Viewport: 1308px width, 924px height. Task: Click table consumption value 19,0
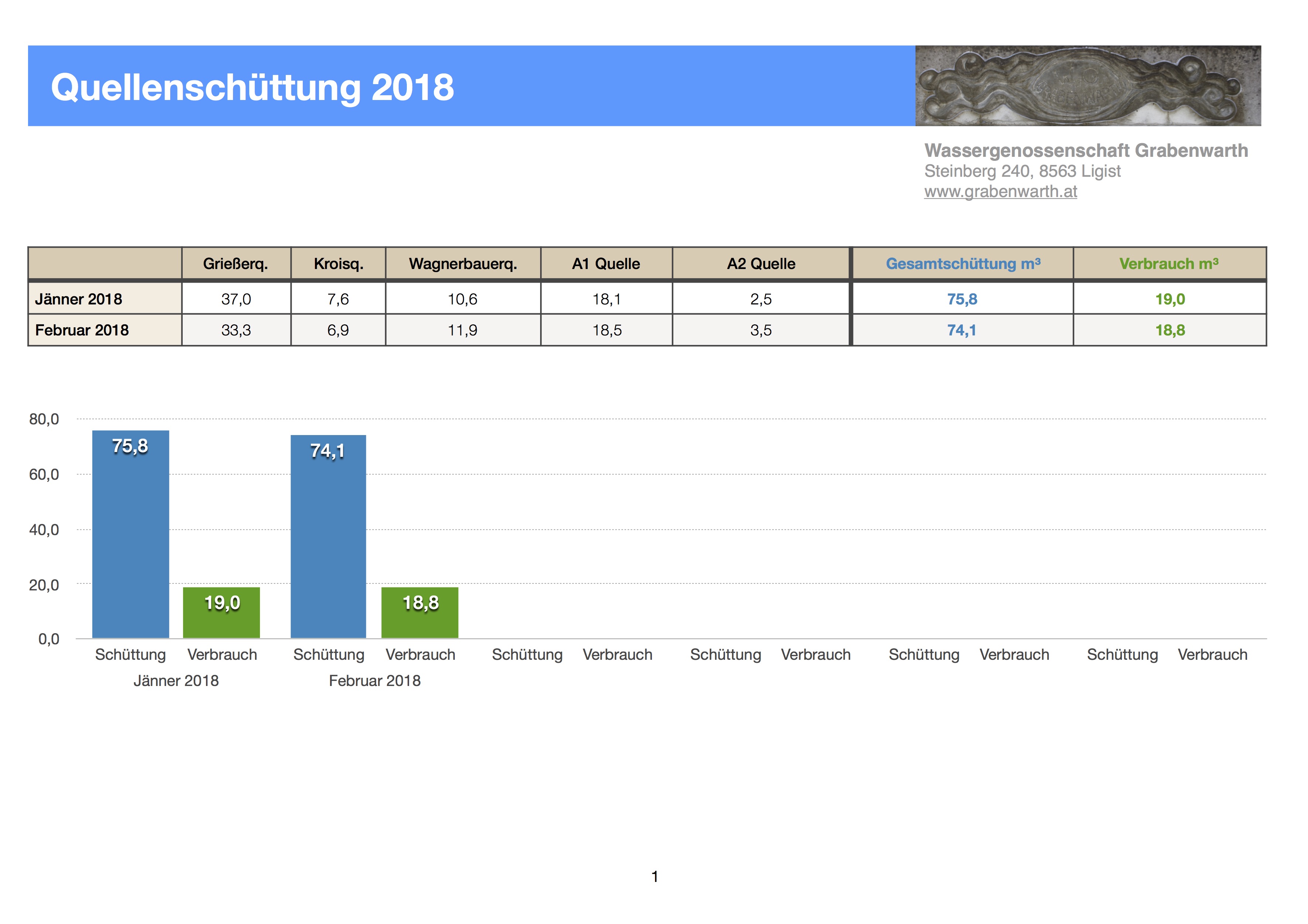coord(1170,299)
